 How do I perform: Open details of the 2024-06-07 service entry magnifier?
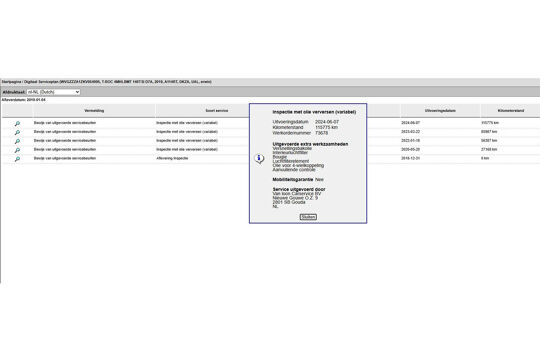(x=17, y=123)
